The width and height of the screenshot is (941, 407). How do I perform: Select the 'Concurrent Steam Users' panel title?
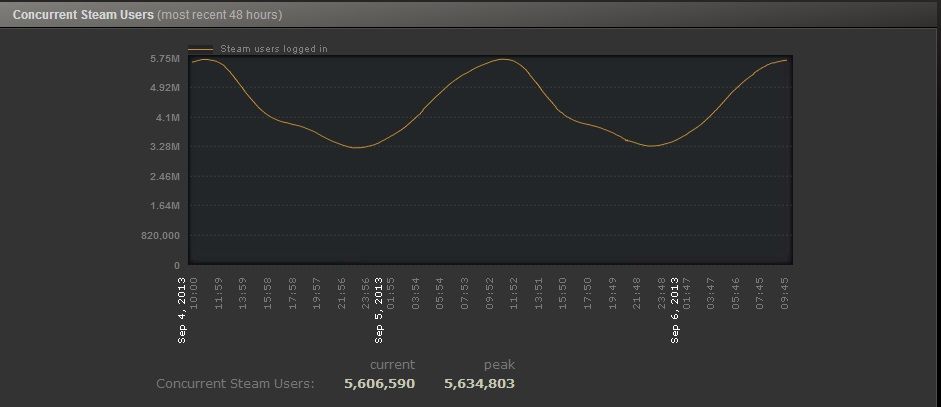[x=83, y=14]
